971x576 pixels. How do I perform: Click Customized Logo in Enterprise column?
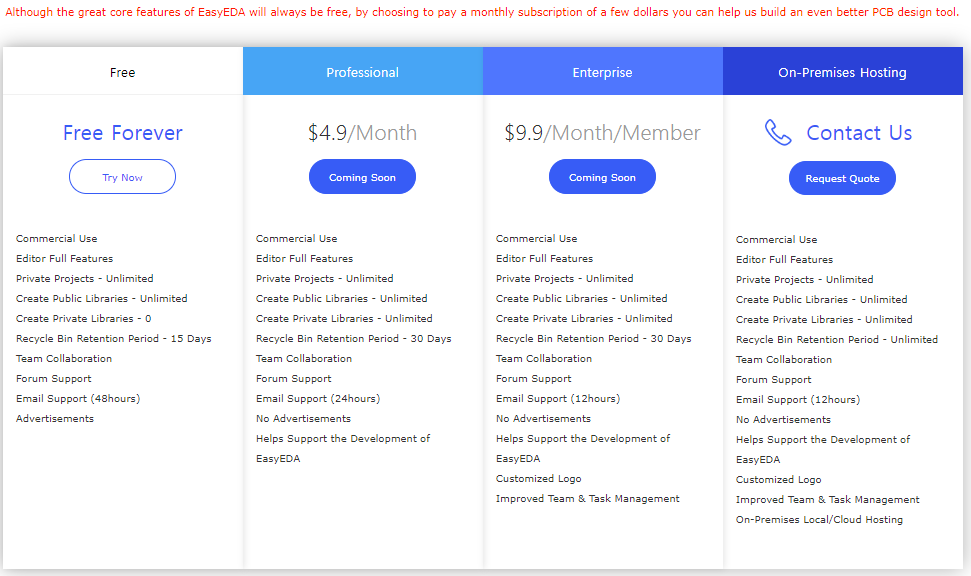(x=538, y=479)
